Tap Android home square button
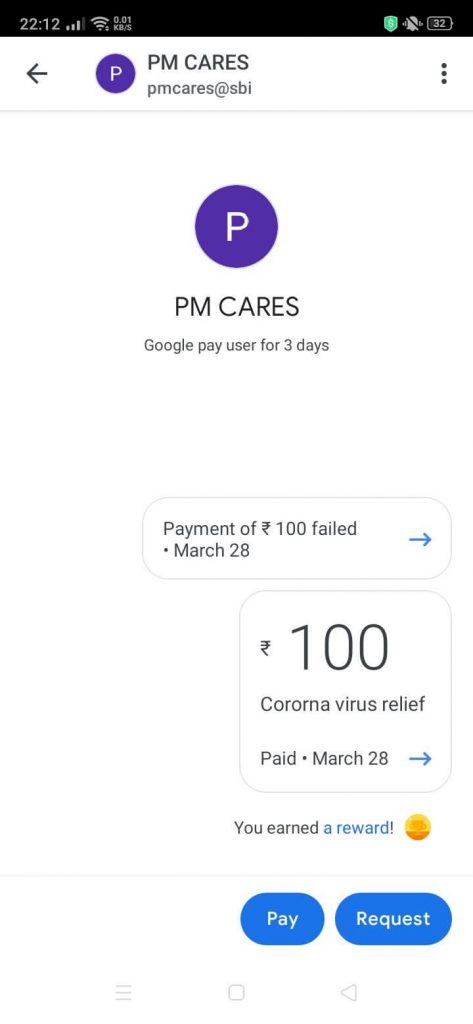473x1024 pixels. tap(236, 993)
